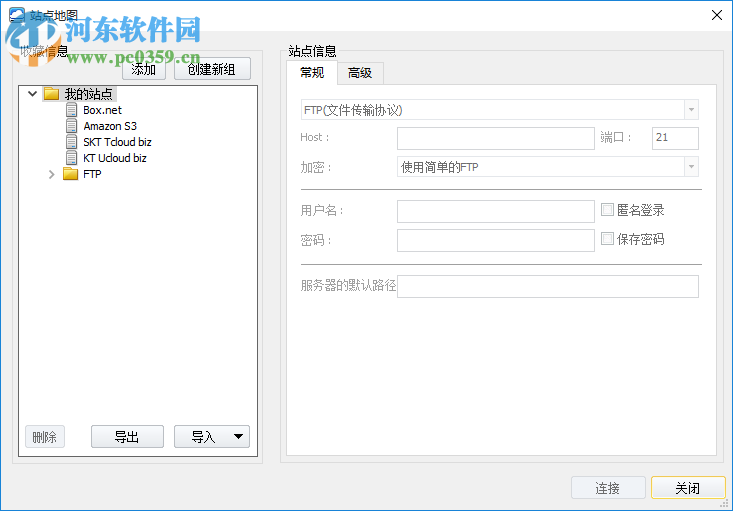Focus the 端口 port field
Image resolution: width=733 pixels, height=511 pixels.
(x=675, y=138)
